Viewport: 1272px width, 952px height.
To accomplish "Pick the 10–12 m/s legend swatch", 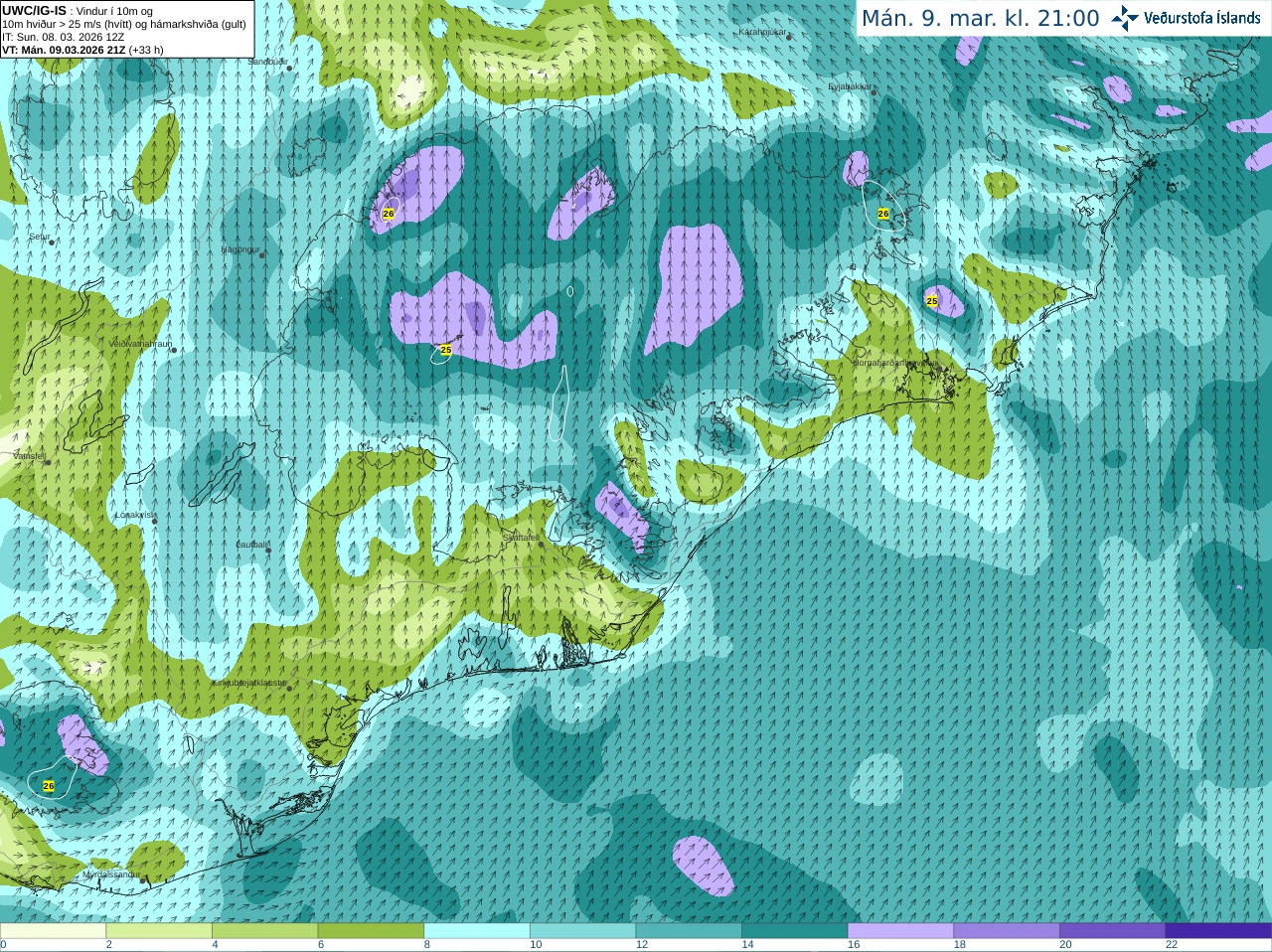I will [x=582, y=931].
